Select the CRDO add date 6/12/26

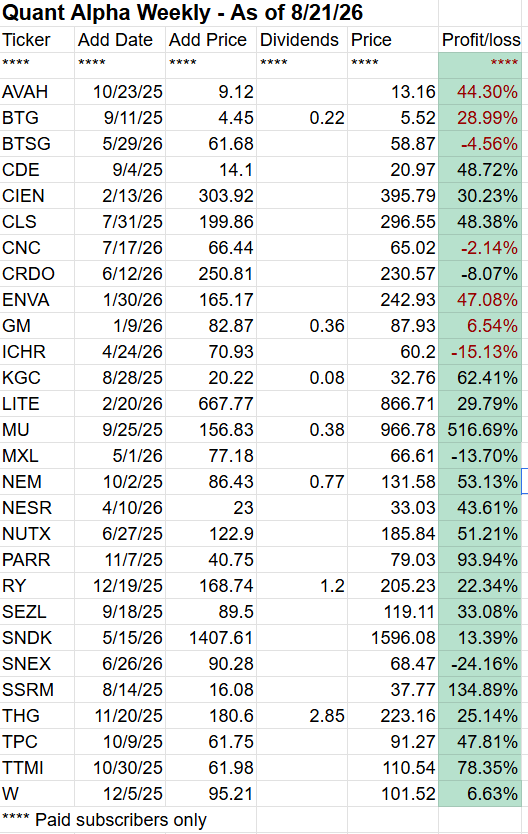[x=120, y=274]
